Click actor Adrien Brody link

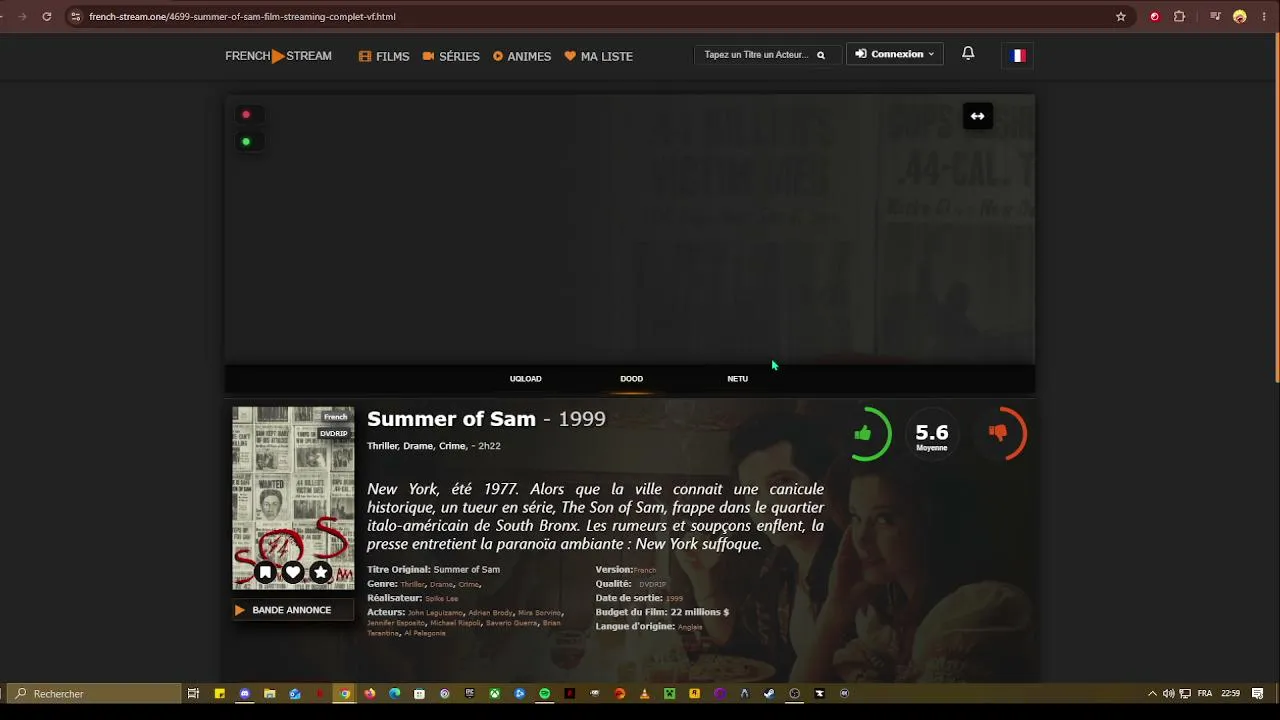pos(490,613)
